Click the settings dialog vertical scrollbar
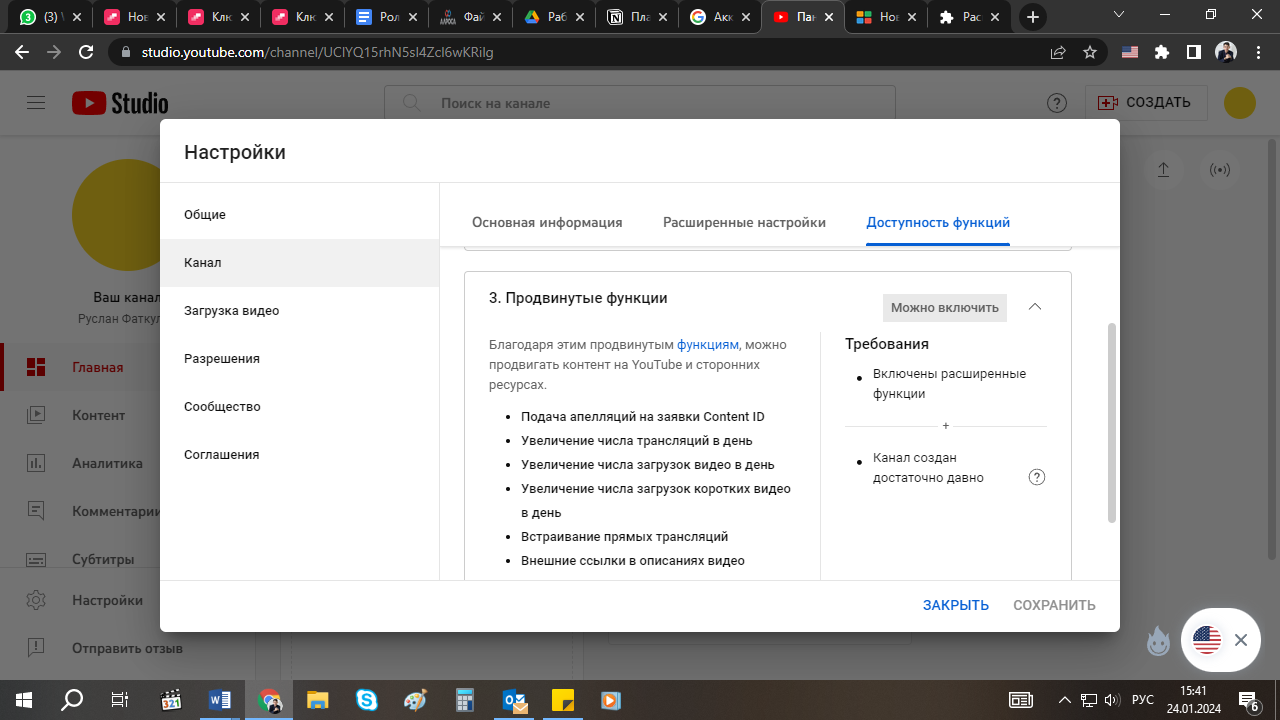 (1111, 420)
